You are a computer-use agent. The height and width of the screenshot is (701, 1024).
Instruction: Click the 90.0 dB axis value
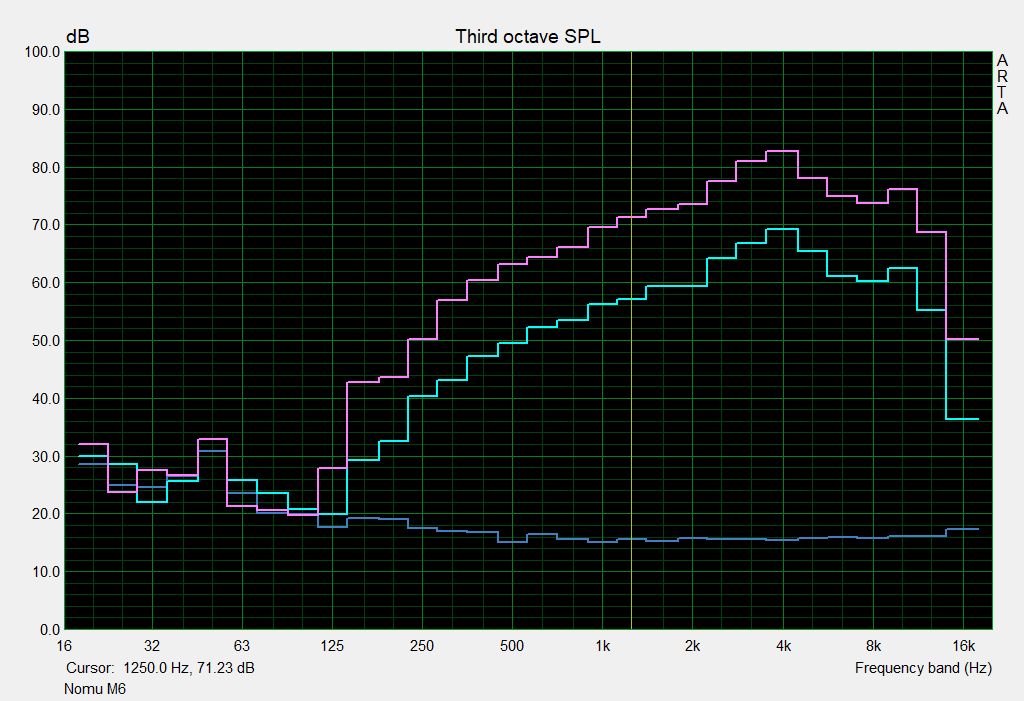click(46, 110)
